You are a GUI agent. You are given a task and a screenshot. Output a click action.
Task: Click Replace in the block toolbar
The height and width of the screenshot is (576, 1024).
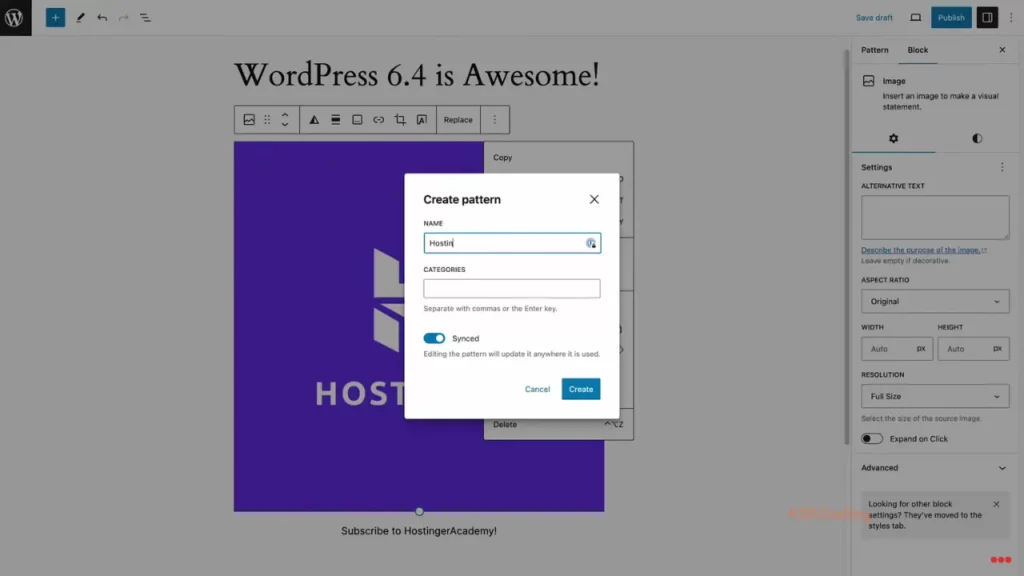click(458, 120)
